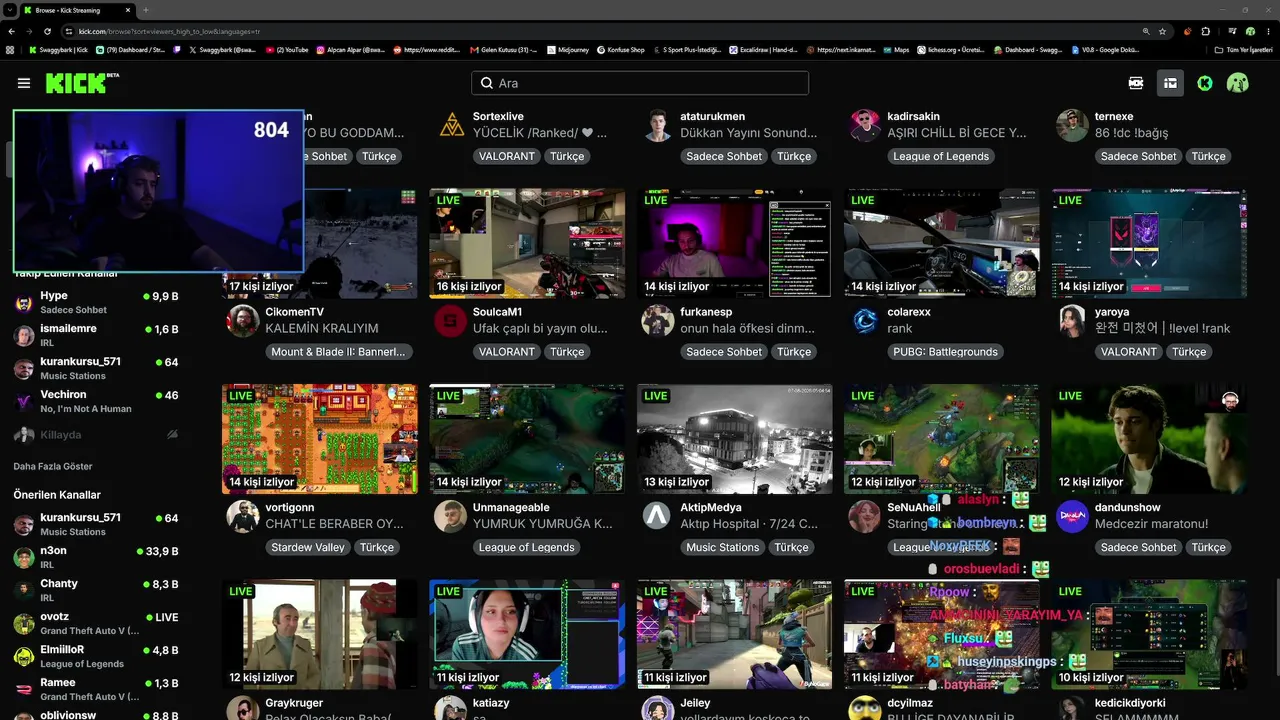This screenshot has height=720, width=1280.
Task: Open AktipMedya black-and-white camera thumbnail
Action: pos(734,439)
